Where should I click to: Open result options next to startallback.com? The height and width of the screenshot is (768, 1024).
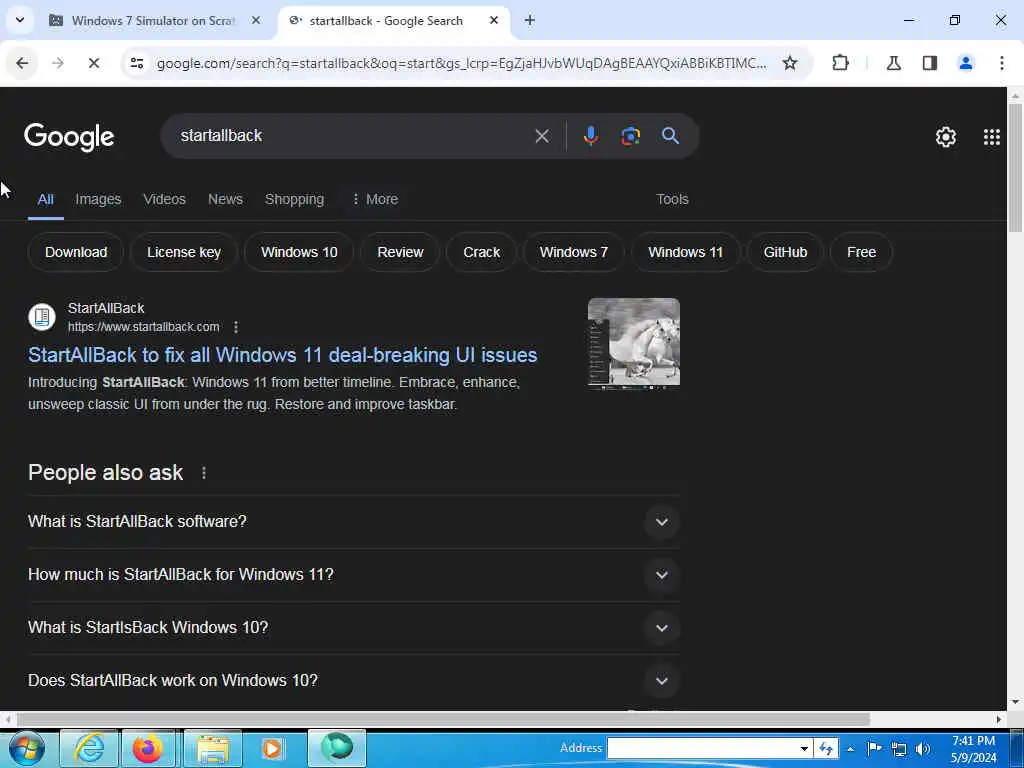[x=236, y=327]
